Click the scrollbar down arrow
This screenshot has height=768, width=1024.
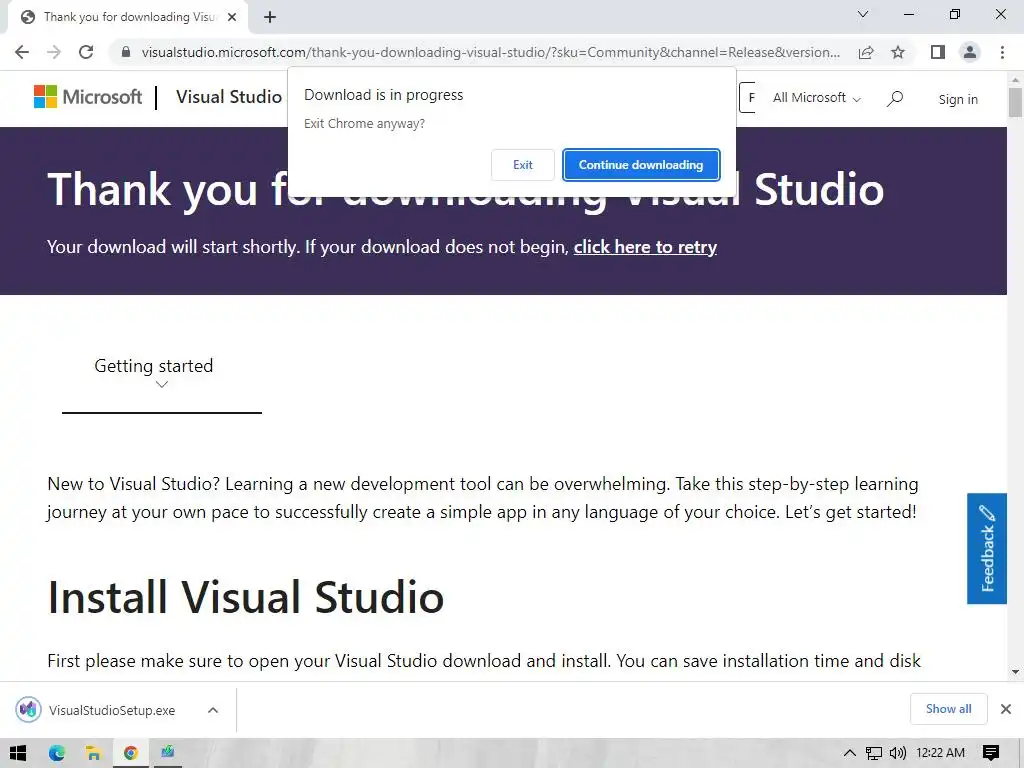1015,671
